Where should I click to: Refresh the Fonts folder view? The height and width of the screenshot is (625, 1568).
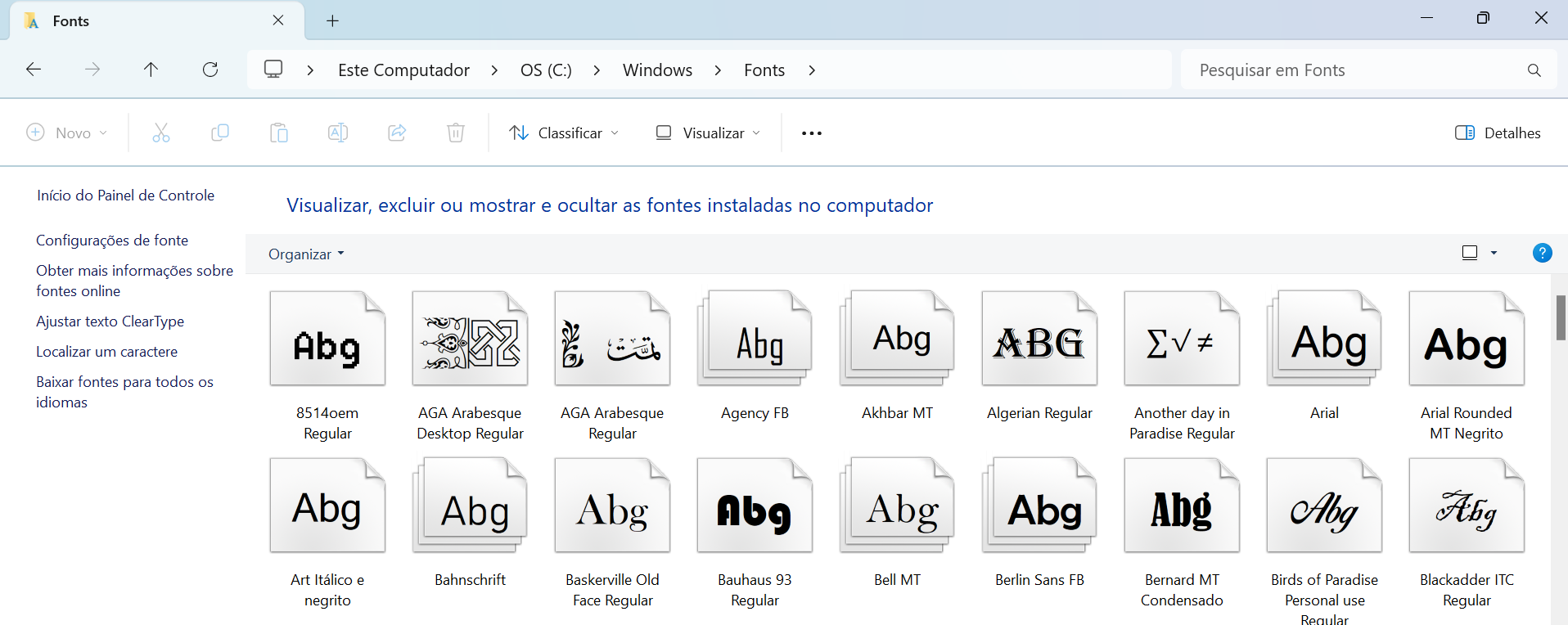[210, 70]
